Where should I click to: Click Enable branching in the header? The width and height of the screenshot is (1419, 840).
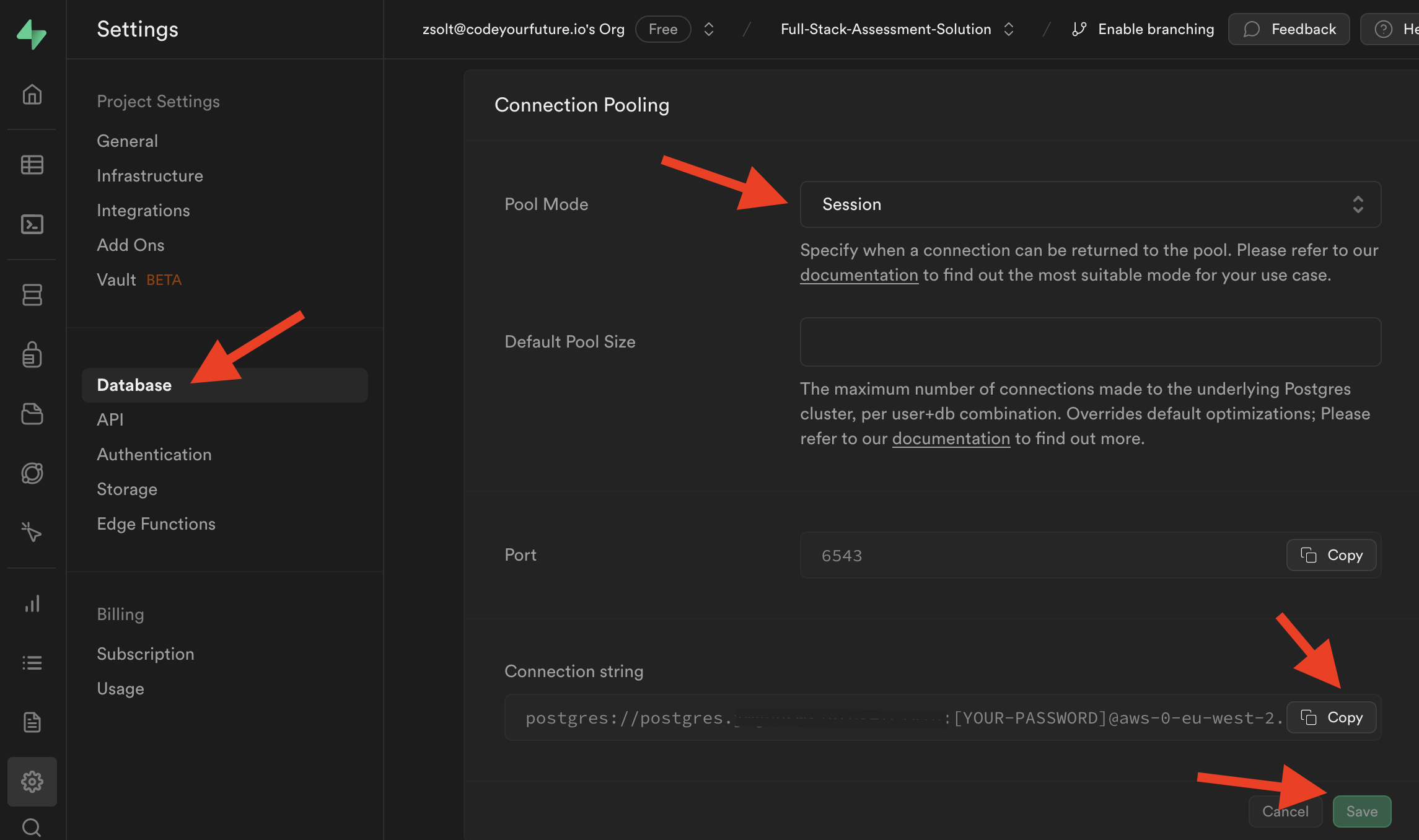tap(1155, 28)
